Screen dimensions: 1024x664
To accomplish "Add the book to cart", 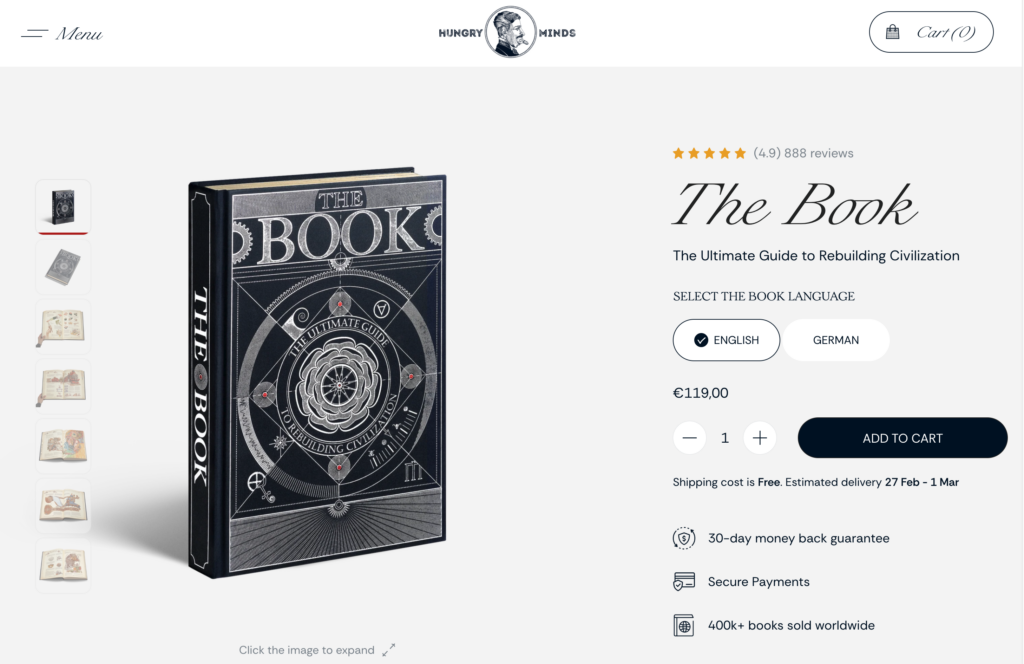I will tap(903, 438).
